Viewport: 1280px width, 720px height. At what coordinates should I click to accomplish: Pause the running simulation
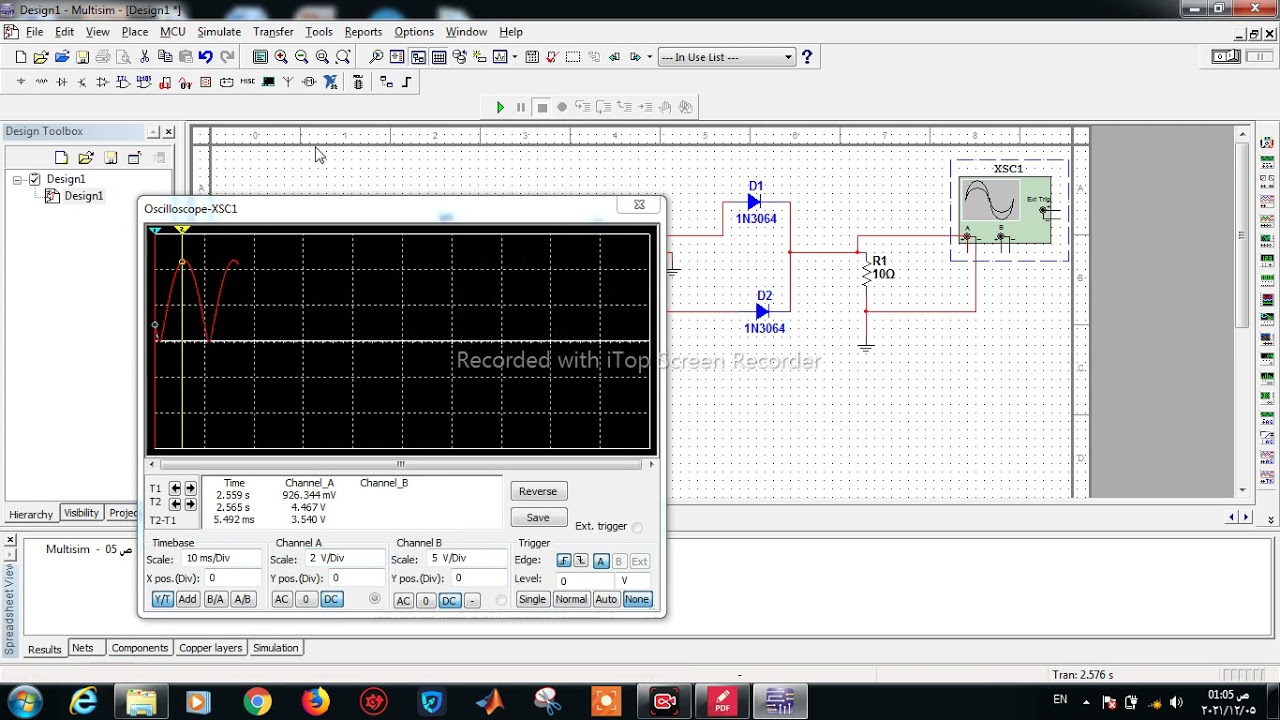(x=520, y=107)
